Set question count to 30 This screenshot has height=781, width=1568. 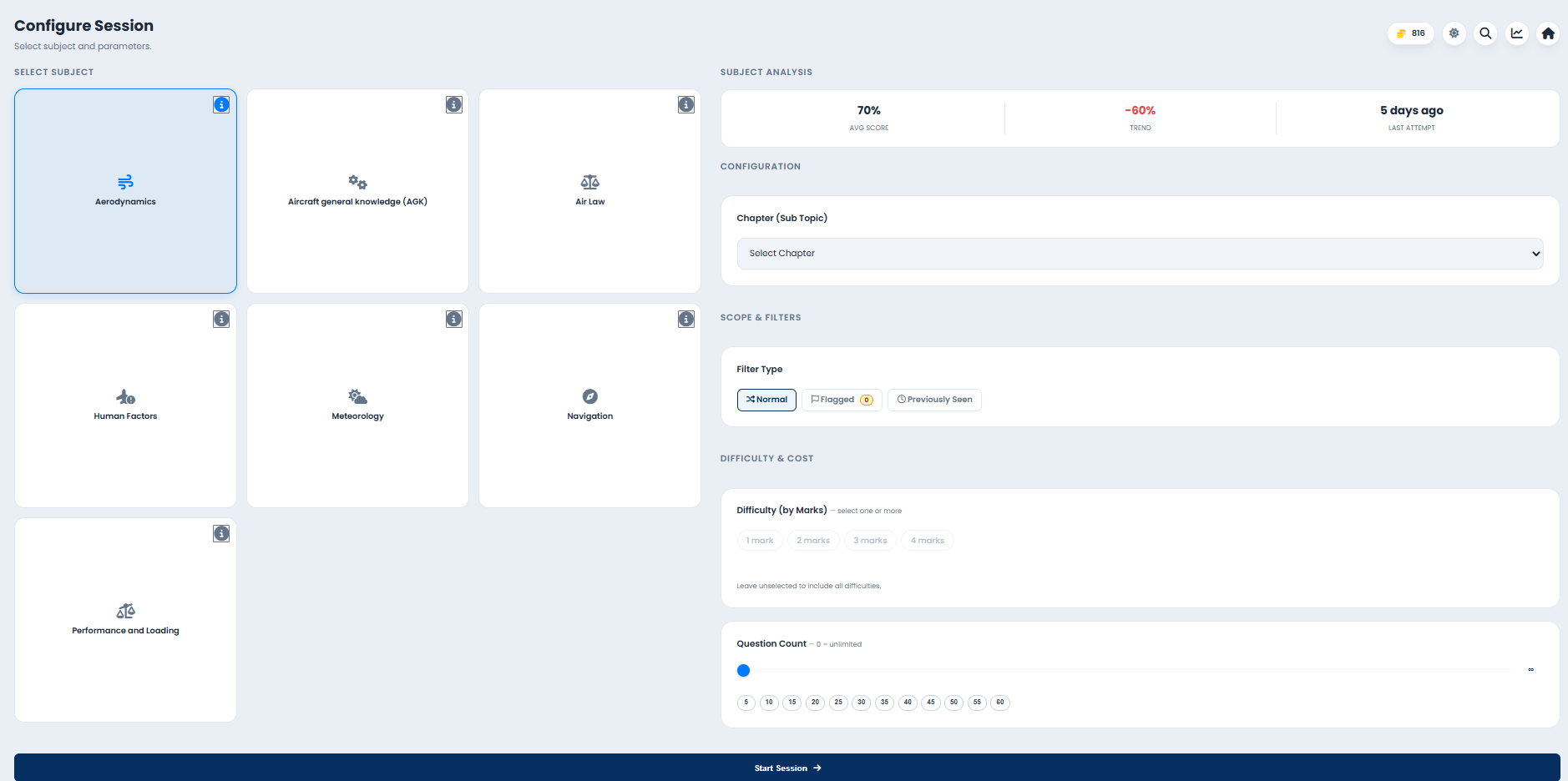click(862, 703)
